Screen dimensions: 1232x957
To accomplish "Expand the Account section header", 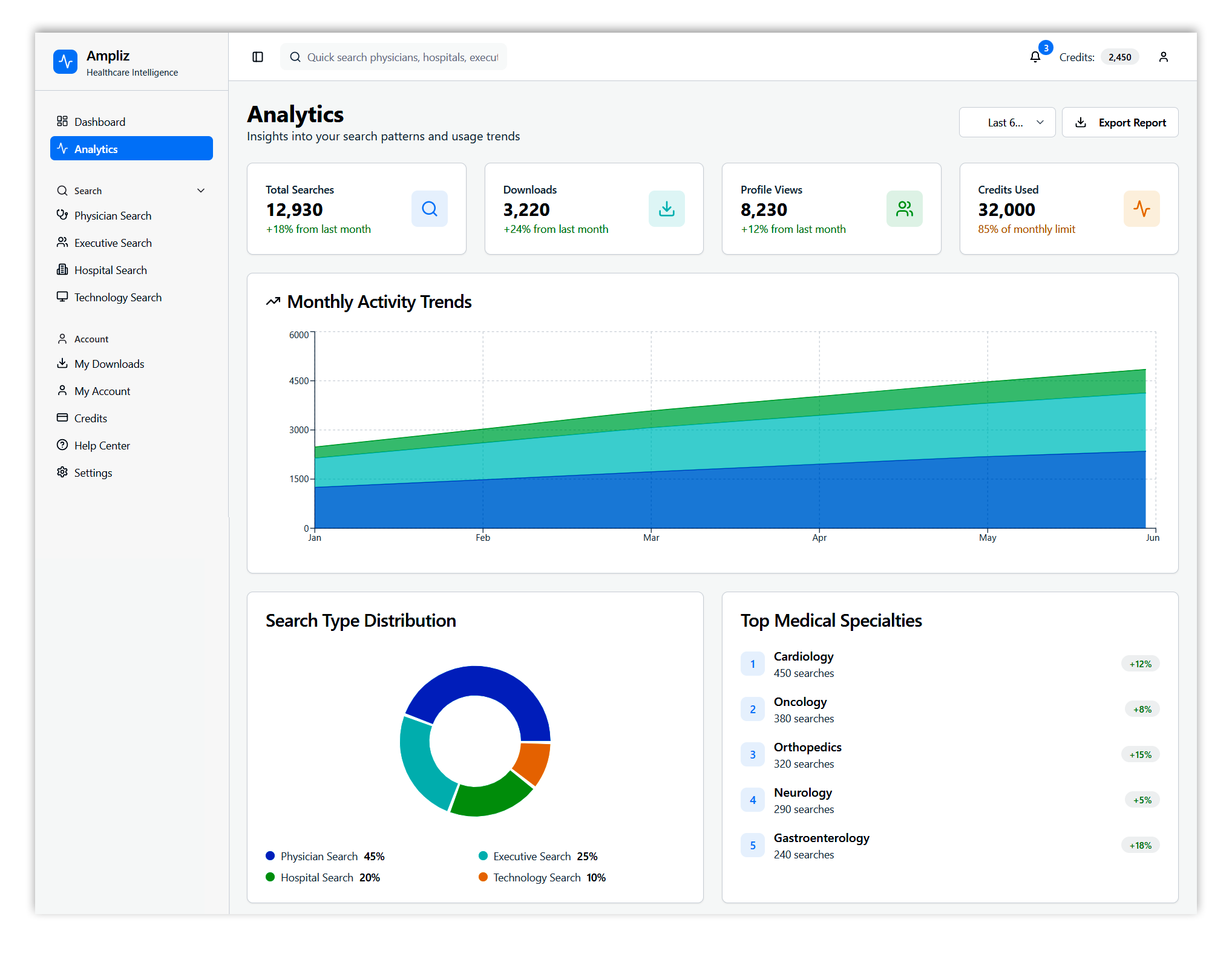I will point(91,339).
